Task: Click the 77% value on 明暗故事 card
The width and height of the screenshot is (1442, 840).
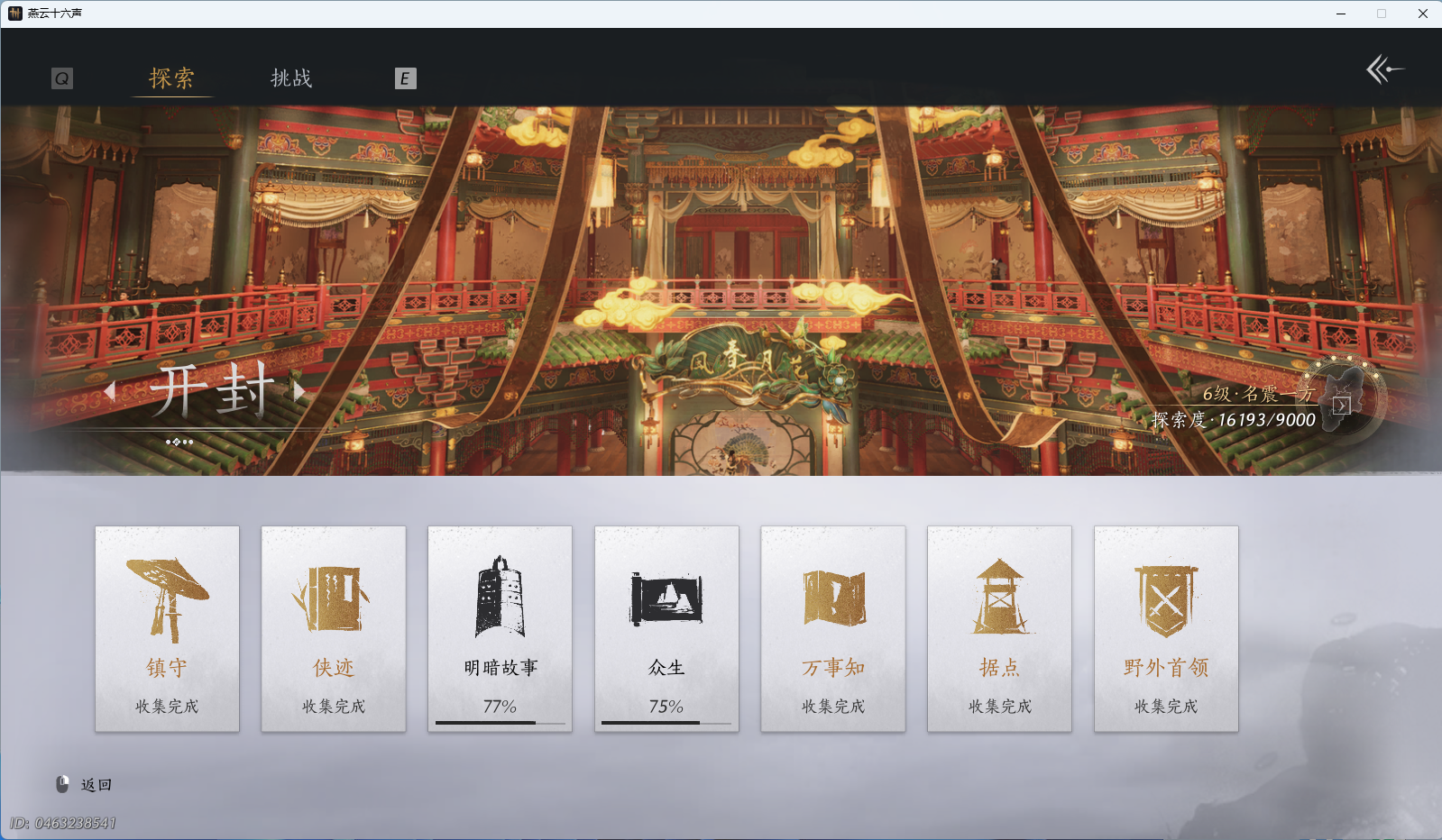Action: 500,707
